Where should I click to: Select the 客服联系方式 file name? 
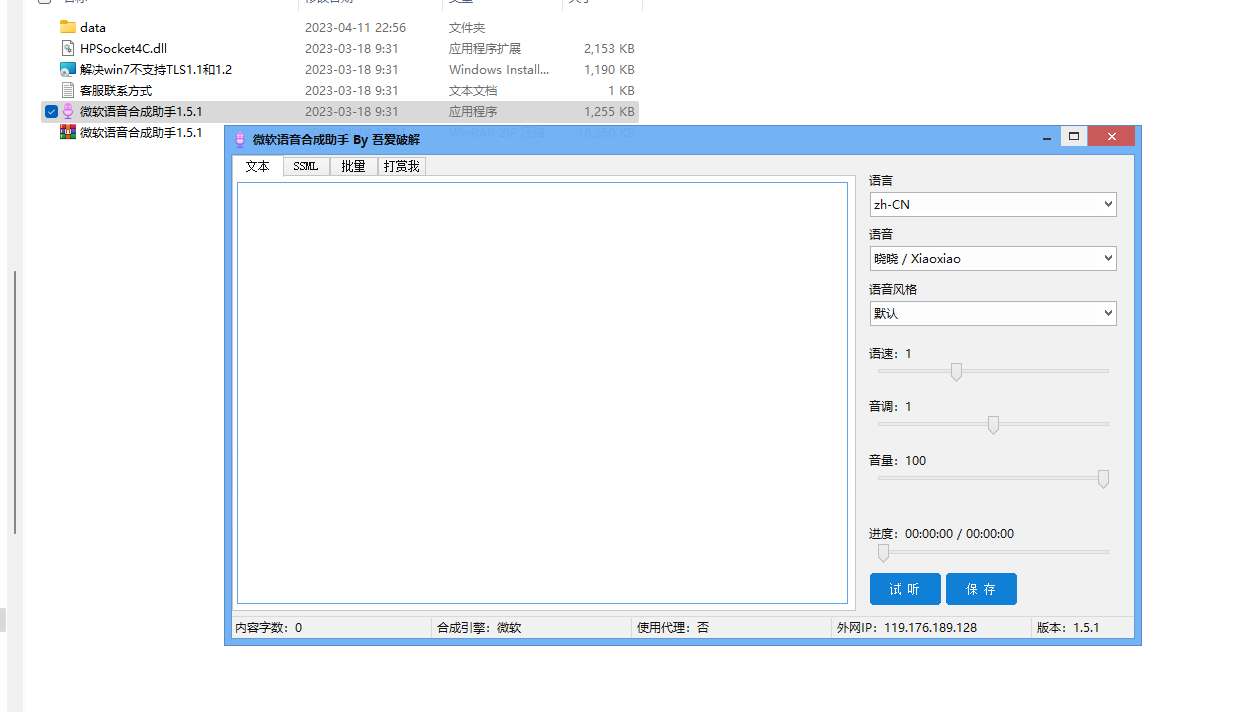click(x=116, y=90)
